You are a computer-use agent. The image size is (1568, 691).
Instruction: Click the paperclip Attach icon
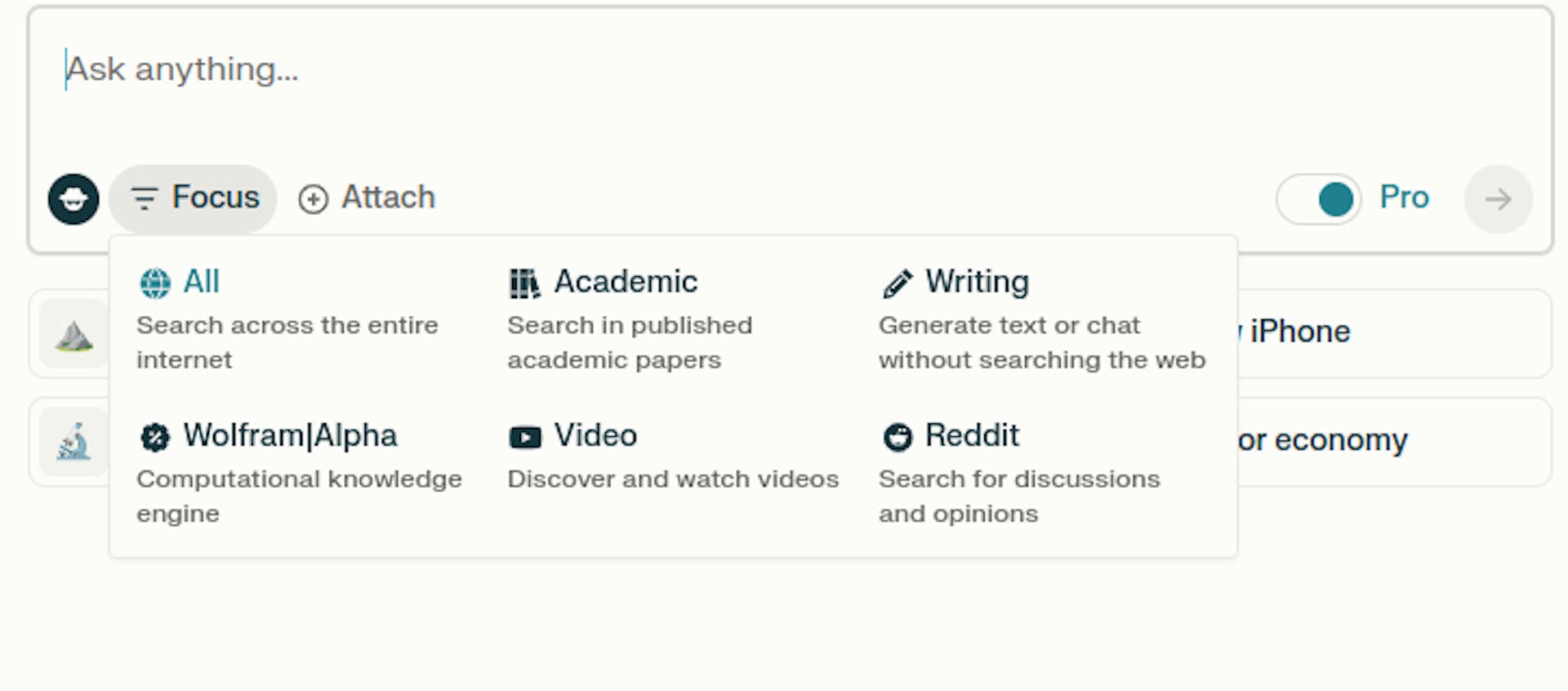click(x=313, y=198)
